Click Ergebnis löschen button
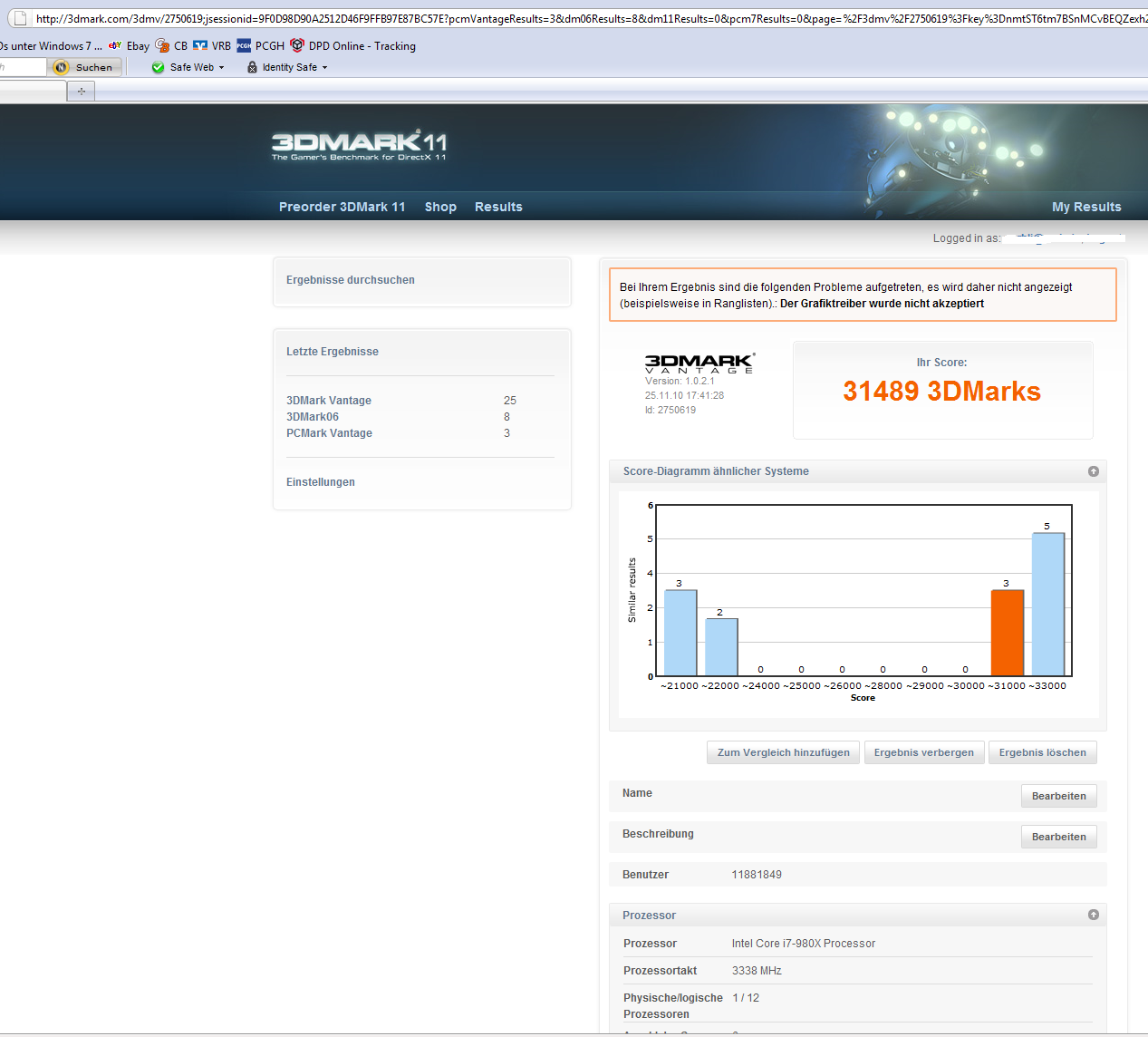1148x1037 pixels. [x=1043, y=752]
